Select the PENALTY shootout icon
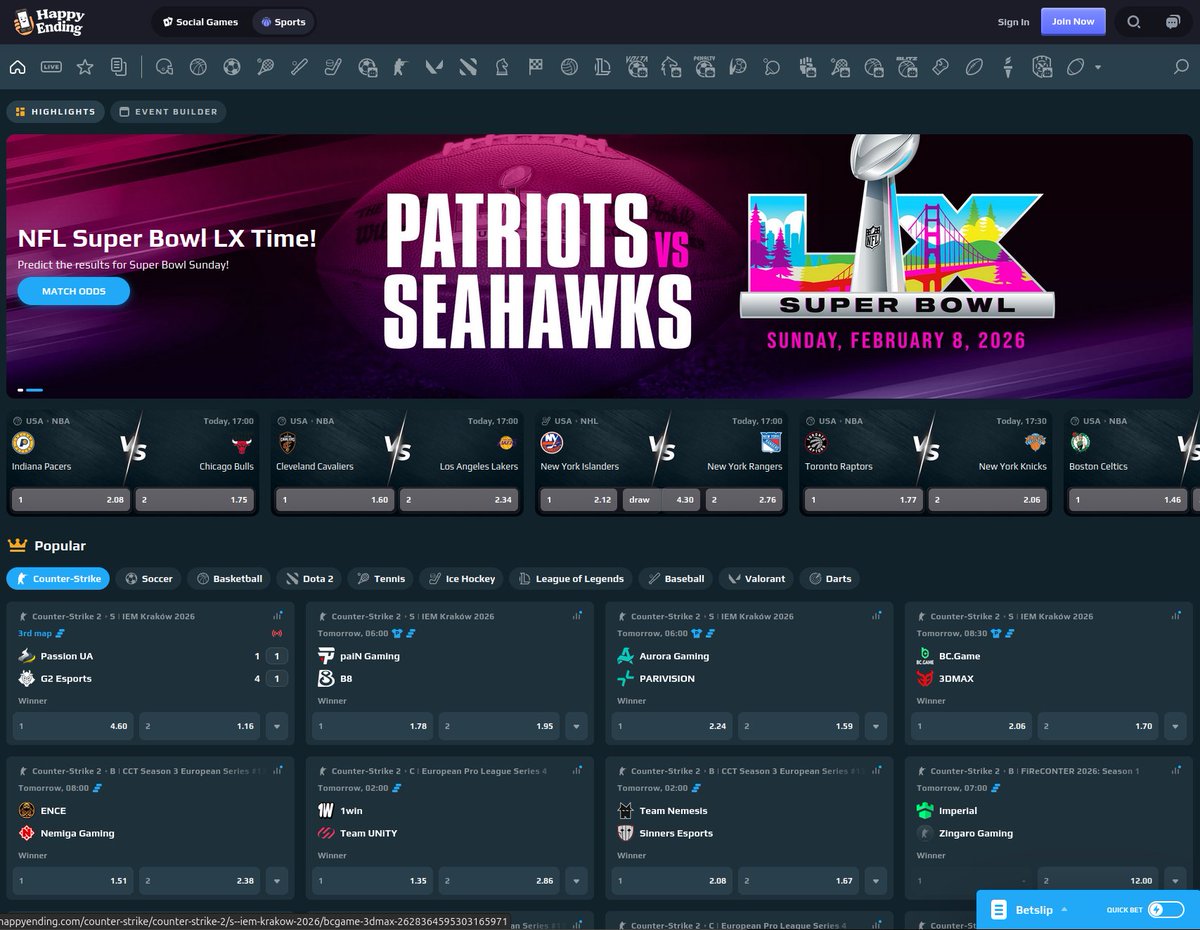The height and width of the screenshot is (930, 1200). coord(703,67)
